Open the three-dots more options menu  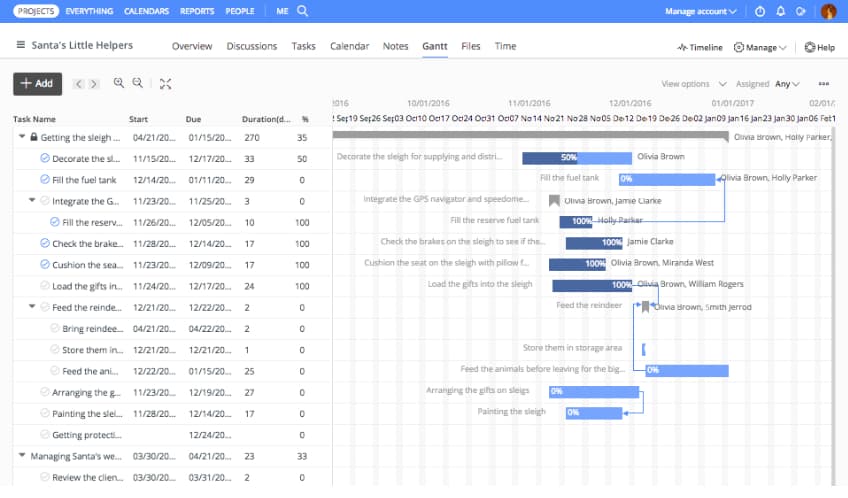pos(823,84)
